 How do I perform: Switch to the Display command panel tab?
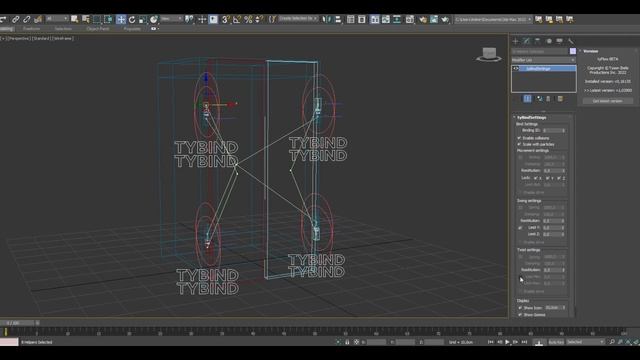pyautogui.click(x=560, y=41)
